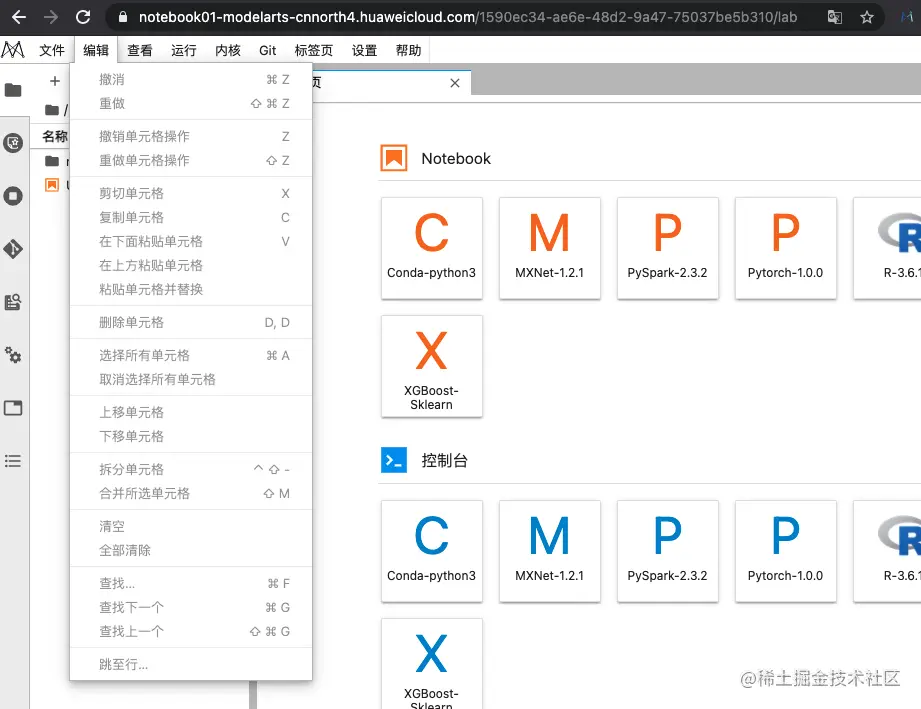Launch MXNet-1.2.1 notebook

[x=550, y=248]
